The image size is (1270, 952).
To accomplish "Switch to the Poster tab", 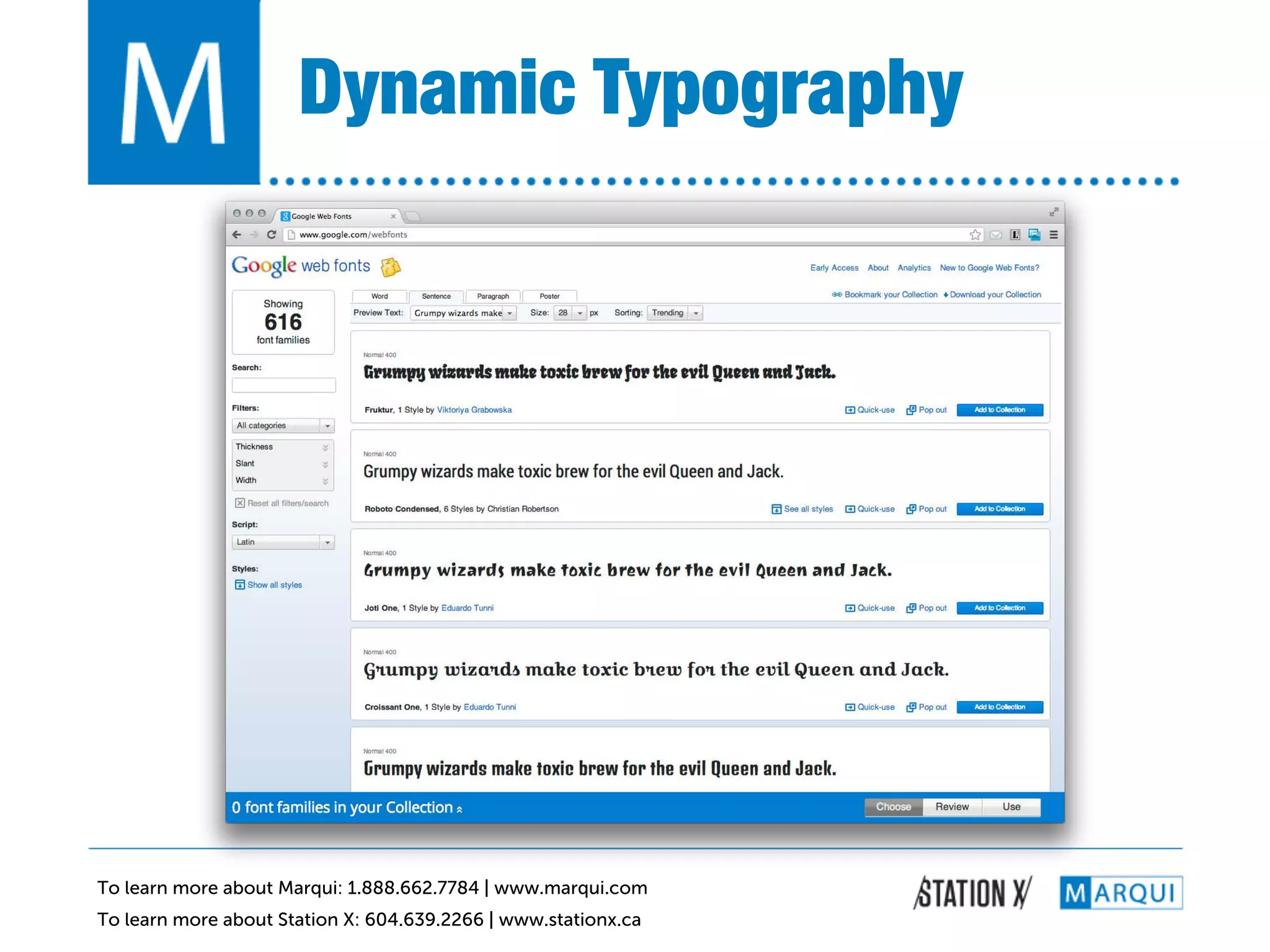I will click(549, 296).
